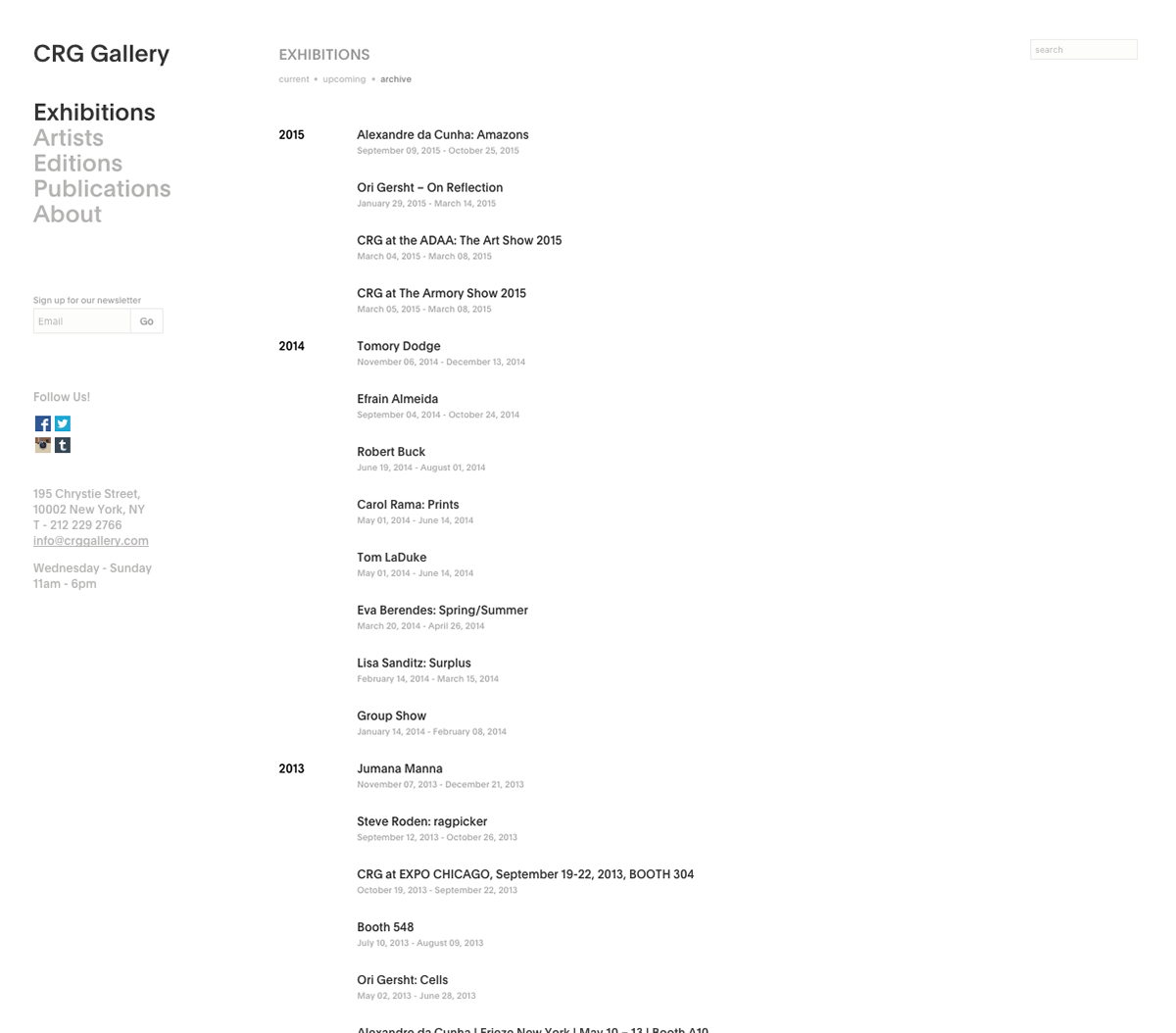1176x1033 pixels.
Task: Open Alexandre da Cunha: Amazons exhibition
Action: tap(443, 135)
